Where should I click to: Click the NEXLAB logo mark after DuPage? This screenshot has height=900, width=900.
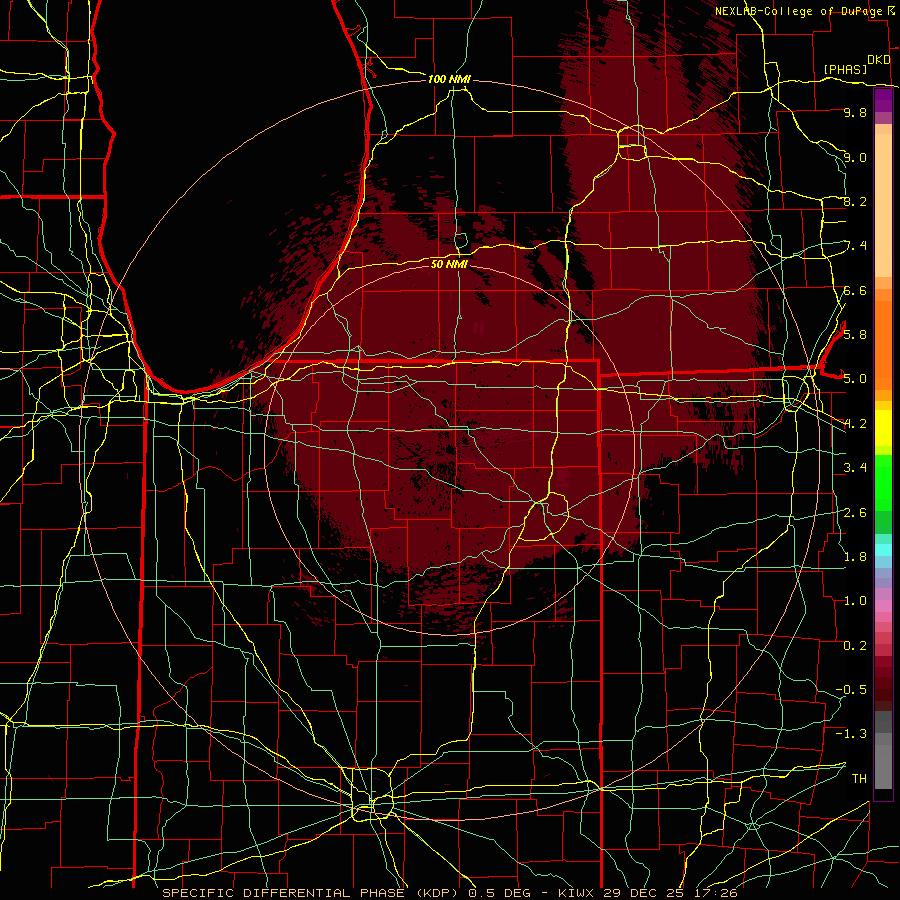coord(891,11)
